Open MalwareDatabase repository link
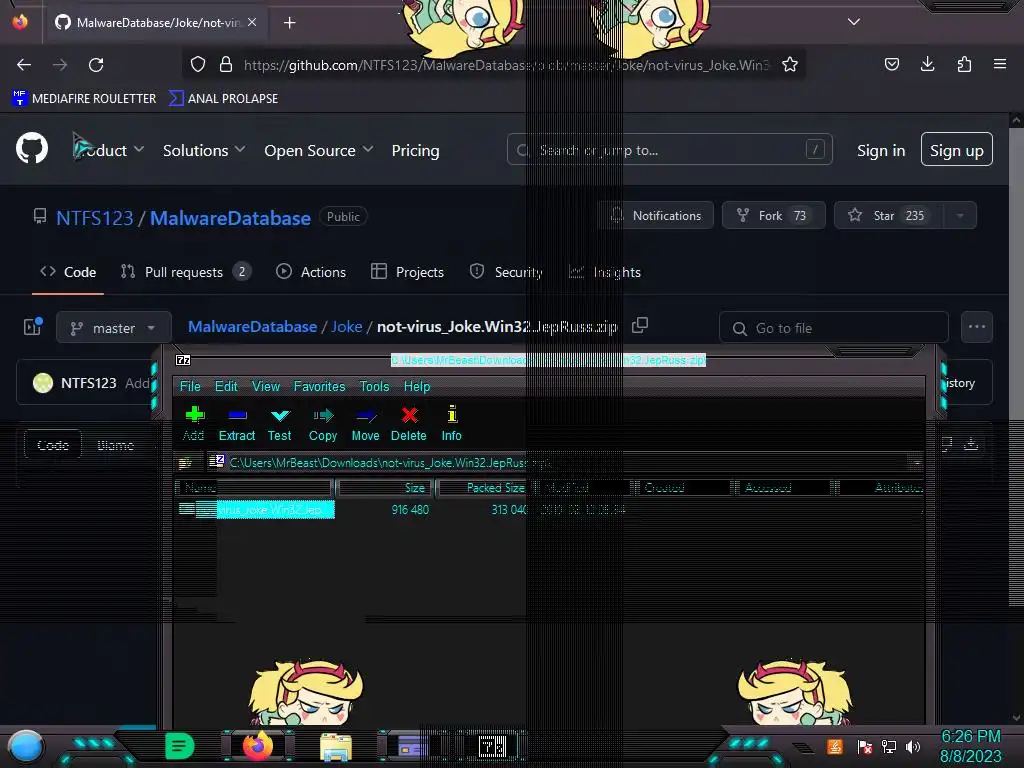1024x768 pixels. click(x=231, y=217)
